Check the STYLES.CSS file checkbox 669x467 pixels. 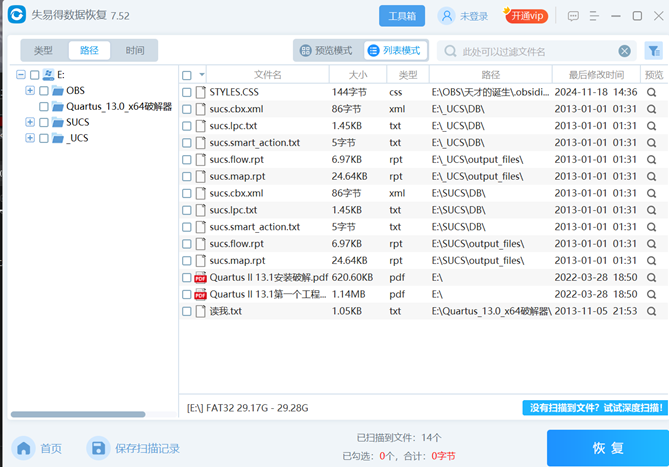(x=186, y=92)
